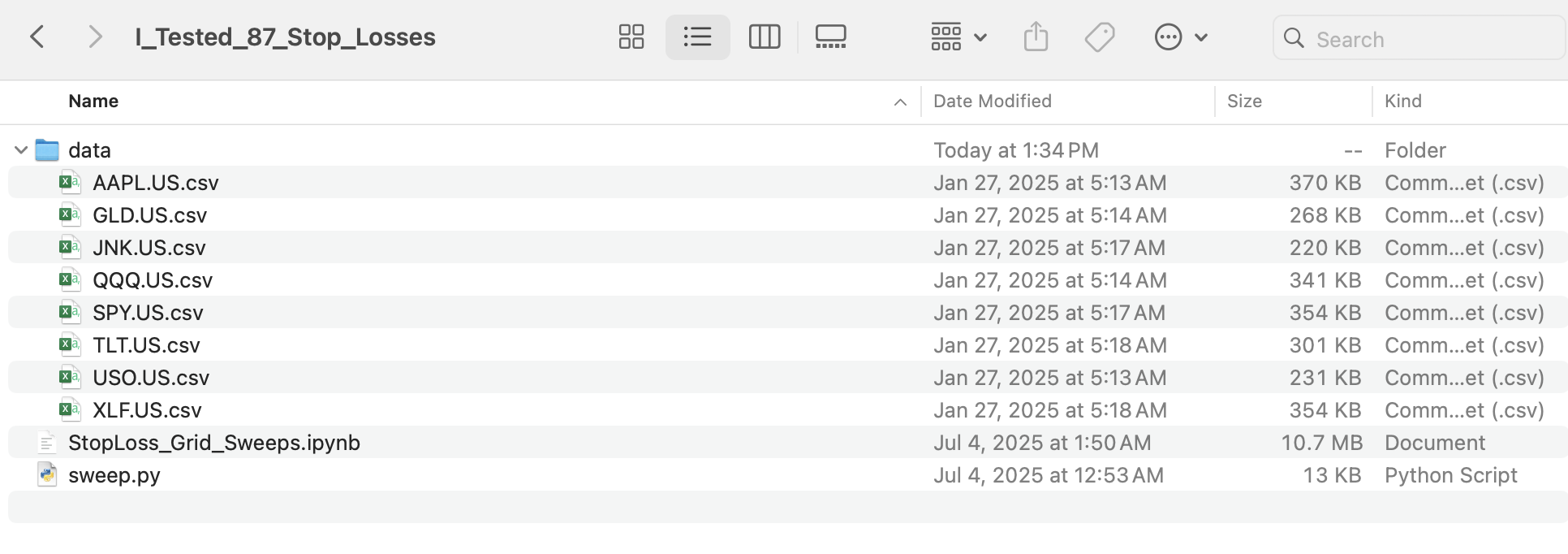Switch to column view
1568x554 pixels.
tap(764, 37)
